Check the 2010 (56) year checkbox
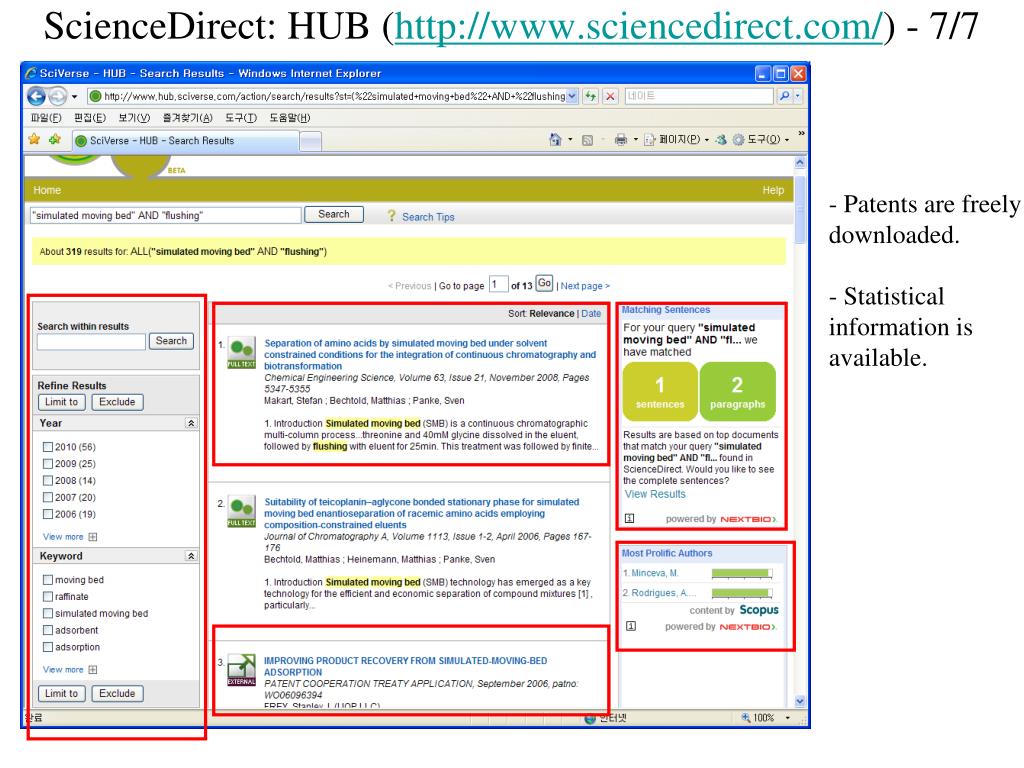The width and height of the screenshot is (1024, 768). pos(48,447)
